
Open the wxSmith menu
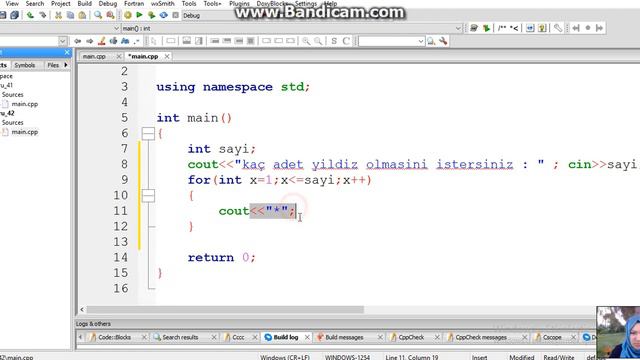162,4
